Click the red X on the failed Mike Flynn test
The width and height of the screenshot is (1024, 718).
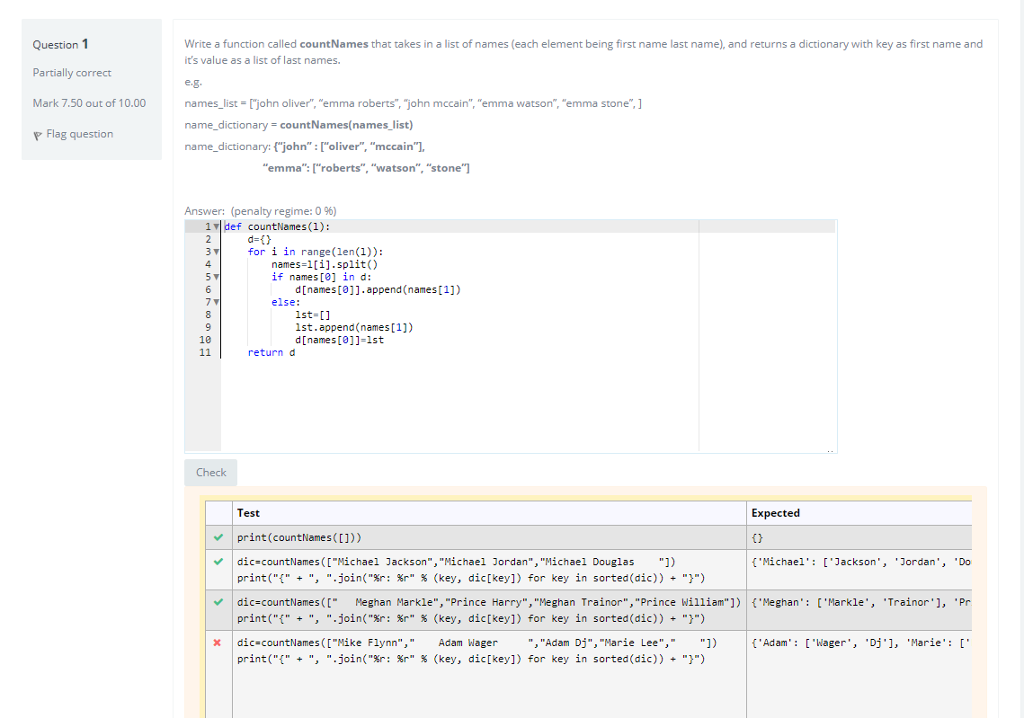(x=218, y=642)
